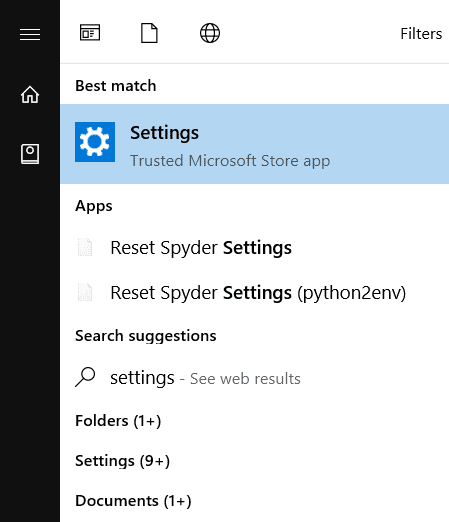This screenshot has width=449, height=522.
Task: Filter results by Documents icon
Action: (149, 33)
